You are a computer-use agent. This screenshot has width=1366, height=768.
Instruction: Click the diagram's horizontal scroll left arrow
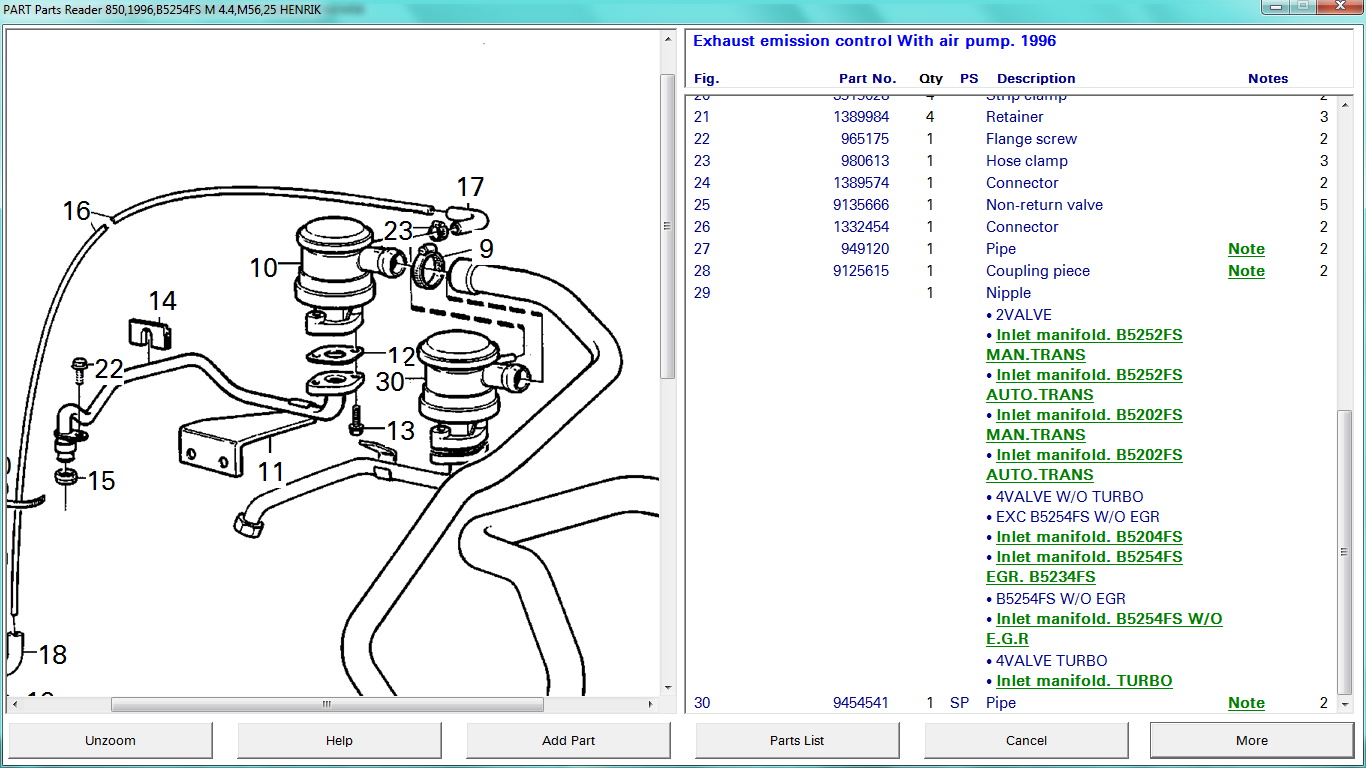(15, 704)
